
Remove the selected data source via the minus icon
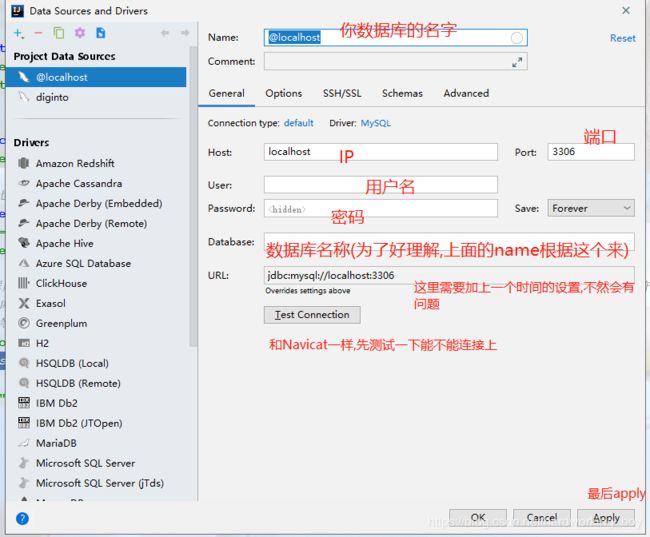coord(38,33)
